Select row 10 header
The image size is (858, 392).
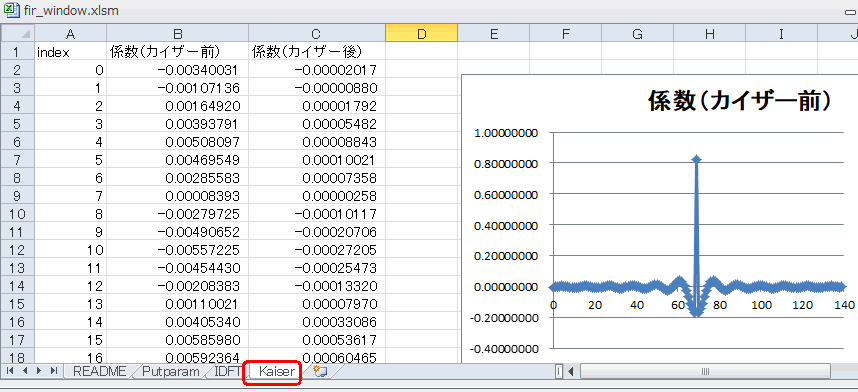17,214
